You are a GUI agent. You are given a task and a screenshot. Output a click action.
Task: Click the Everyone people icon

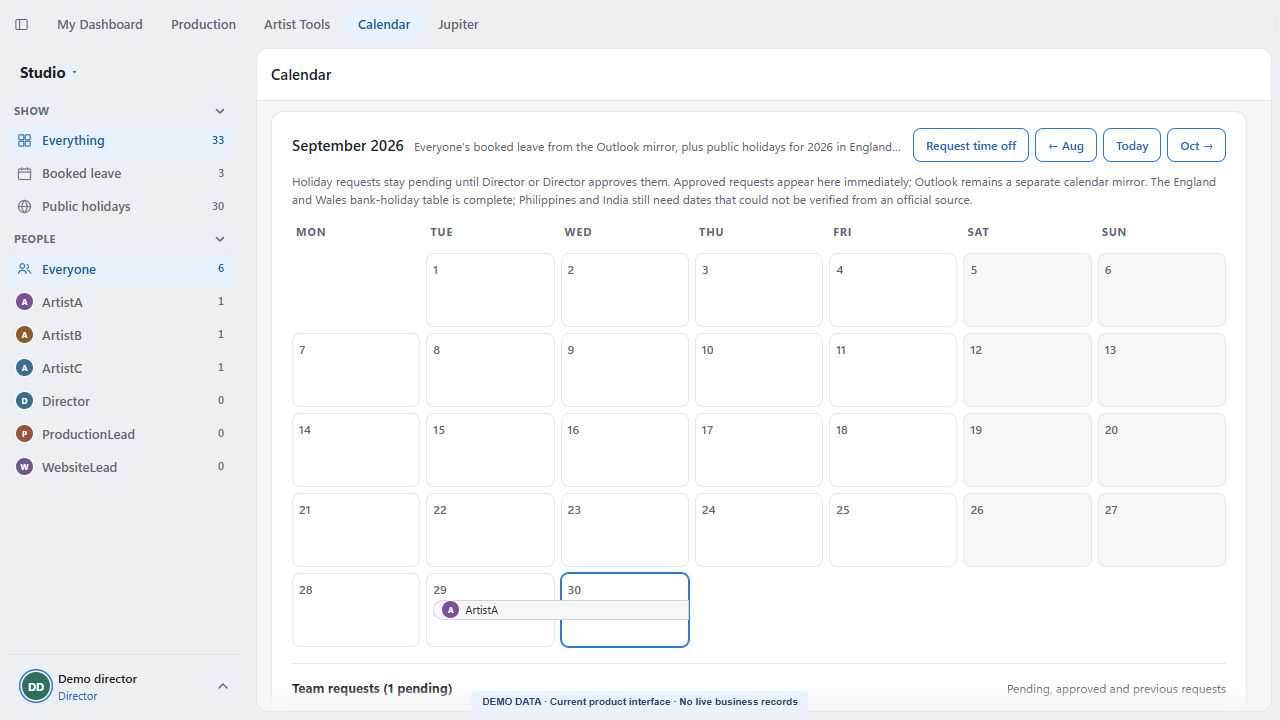25,269
